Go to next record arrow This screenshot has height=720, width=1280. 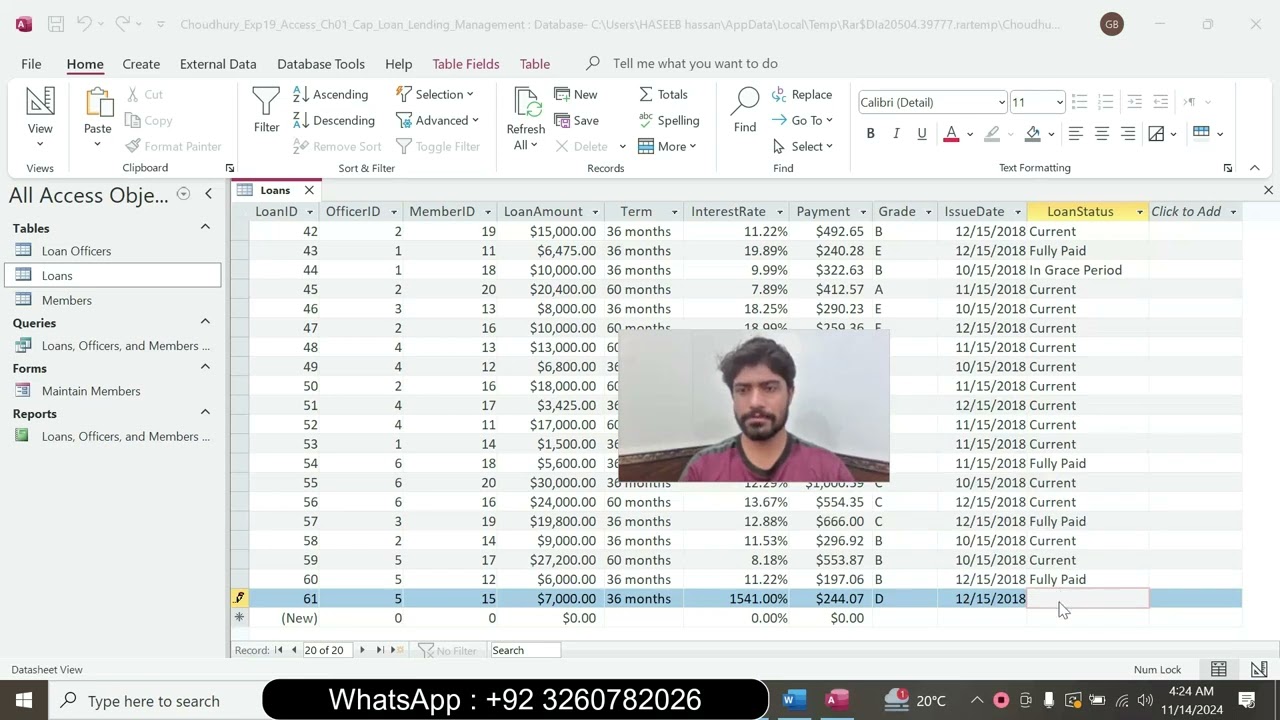tap(362, 650)
